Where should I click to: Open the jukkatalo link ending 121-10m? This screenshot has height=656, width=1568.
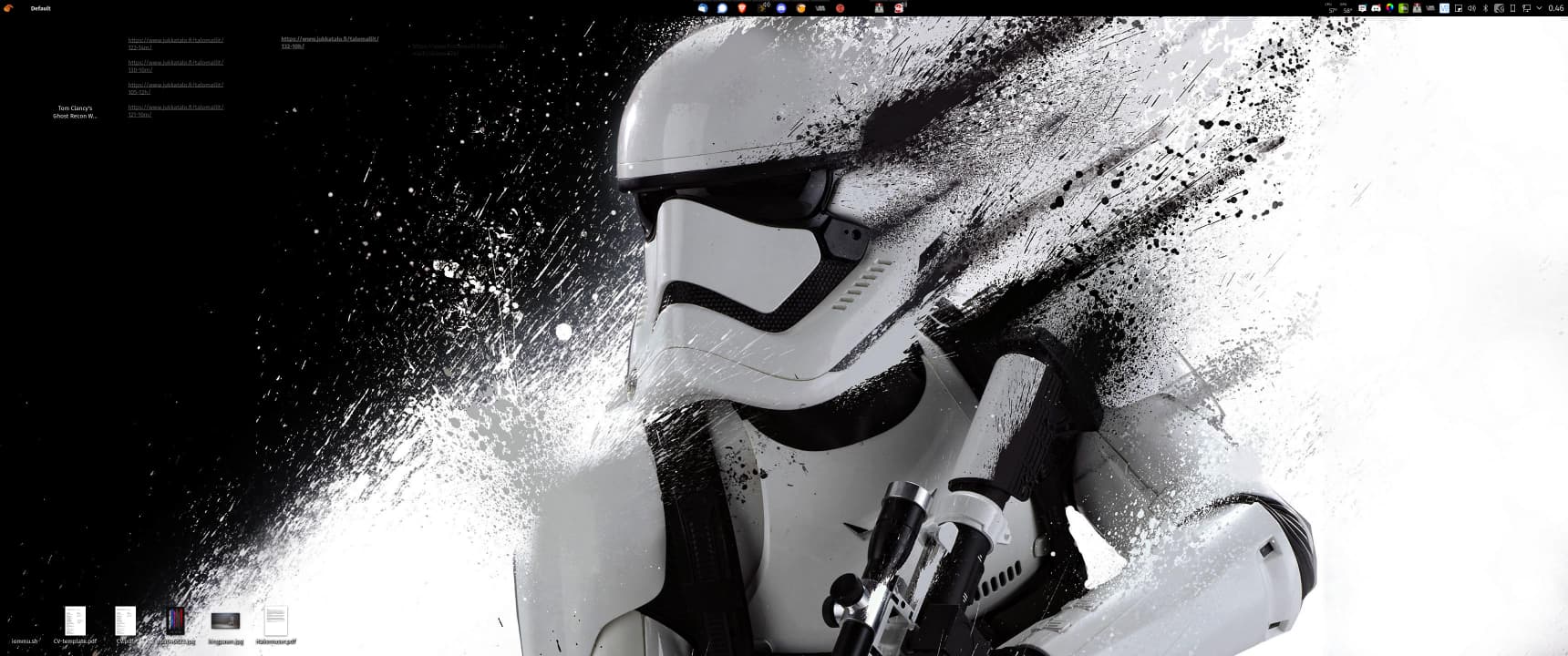coord(175,110)
